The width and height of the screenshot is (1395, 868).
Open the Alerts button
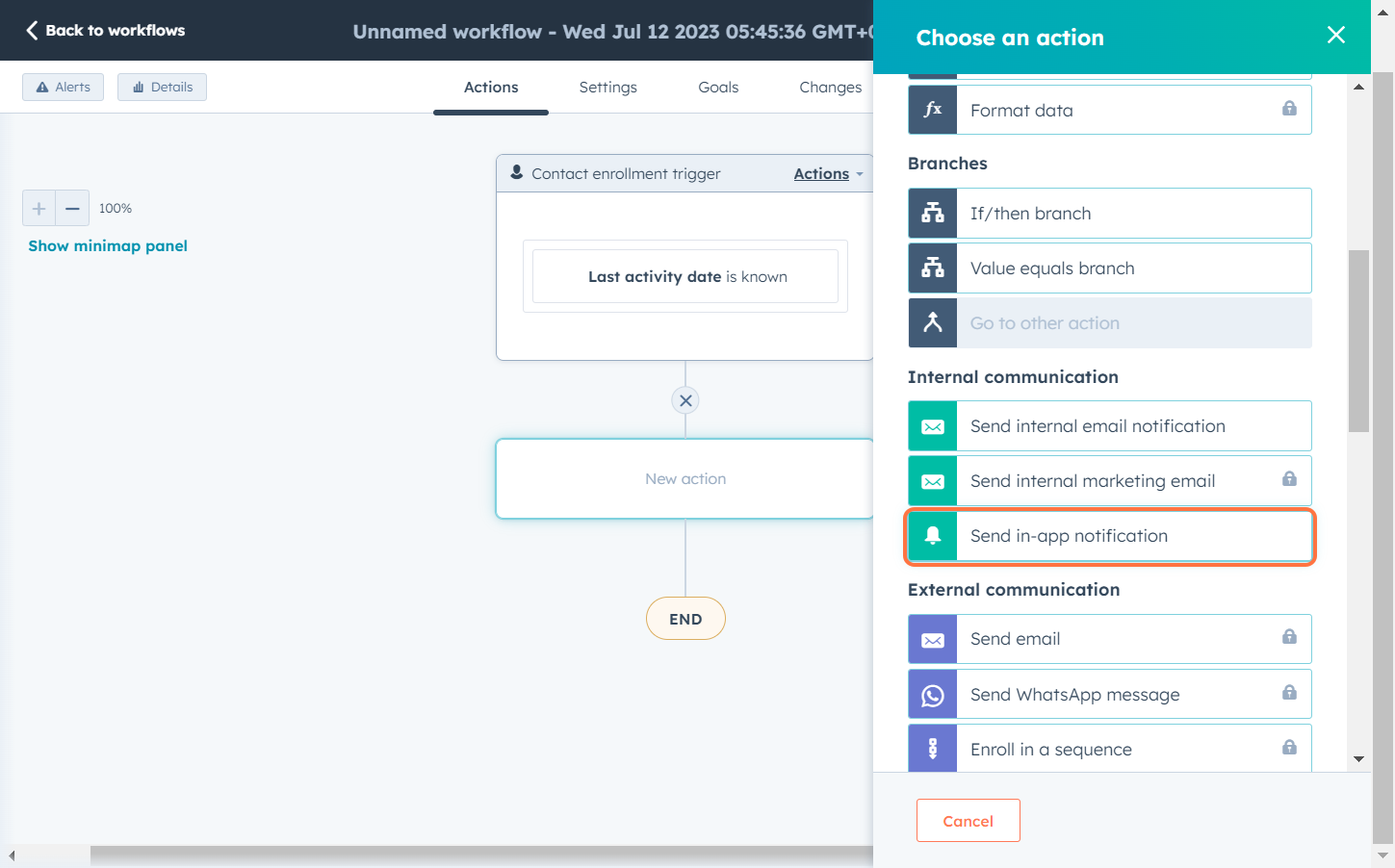pyautogui.click(x=63, y=88)
